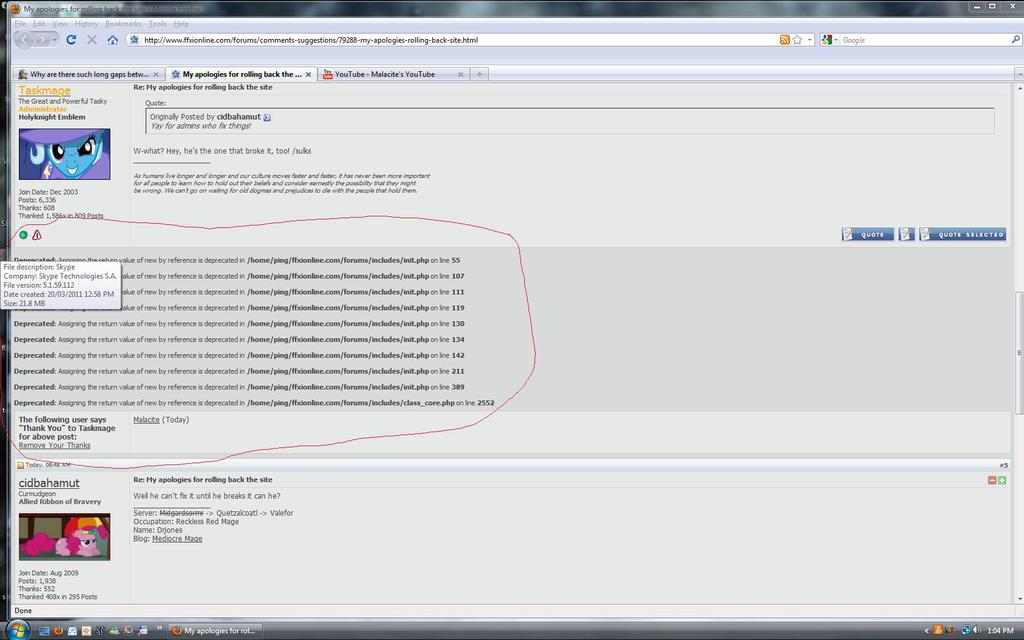Click the RSS feed icon in address bar
Viewport: 1024px width, 640px height.
point(785,40)
